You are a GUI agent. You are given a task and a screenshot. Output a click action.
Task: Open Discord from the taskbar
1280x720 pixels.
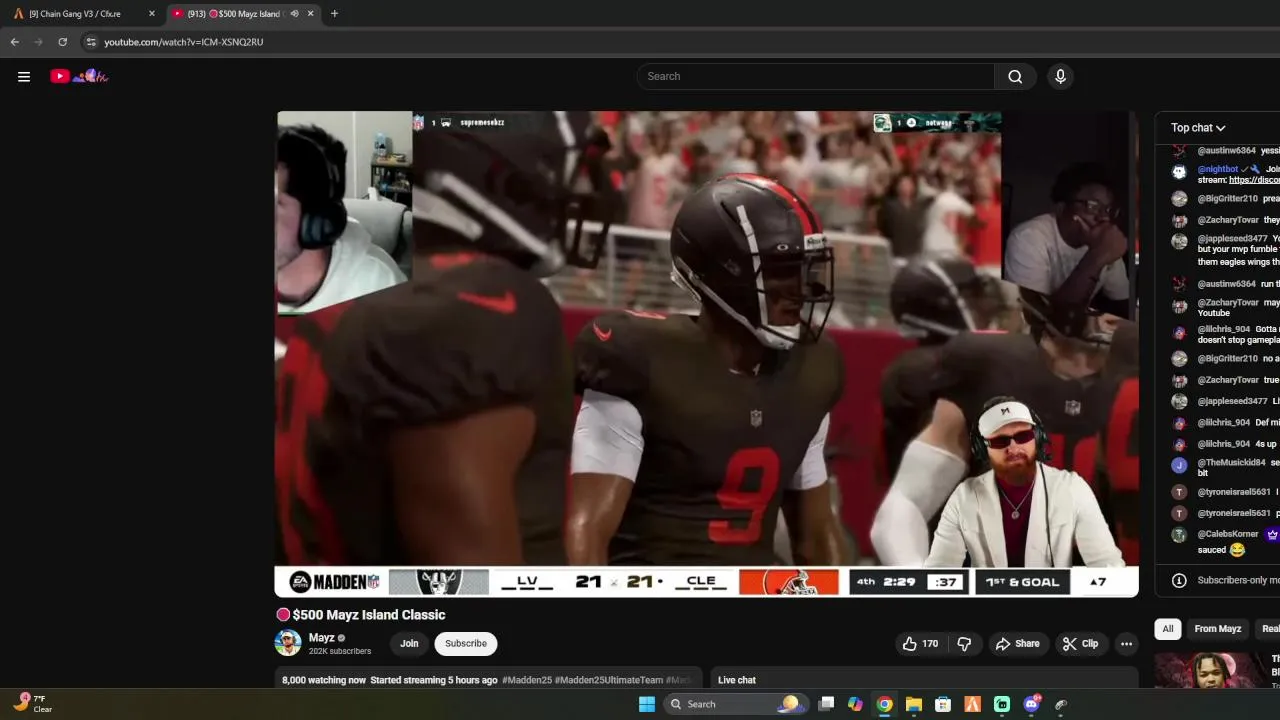point(1031,704)
